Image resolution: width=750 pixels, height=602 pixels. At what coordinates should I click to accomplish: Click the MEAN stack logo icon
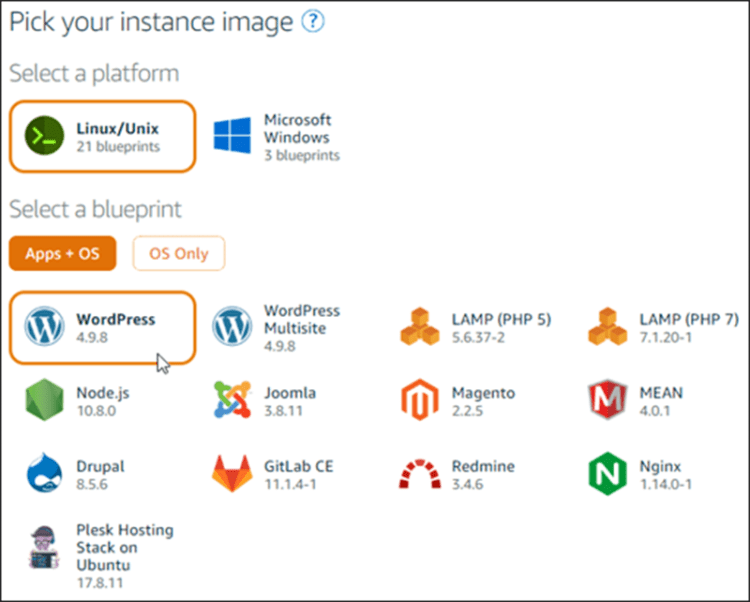click(607, 400)
